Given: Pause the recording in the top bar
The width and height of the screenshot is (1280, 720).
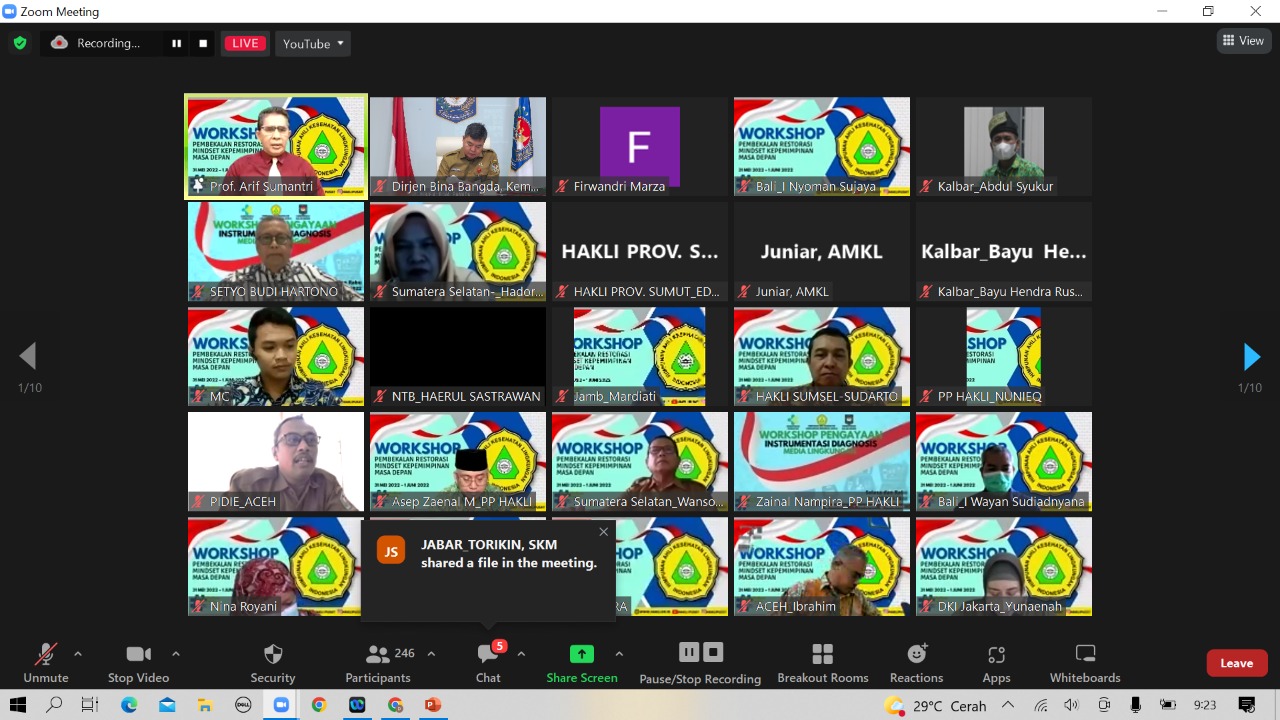Looking at the screenshot, I should [x=177, y=43].
